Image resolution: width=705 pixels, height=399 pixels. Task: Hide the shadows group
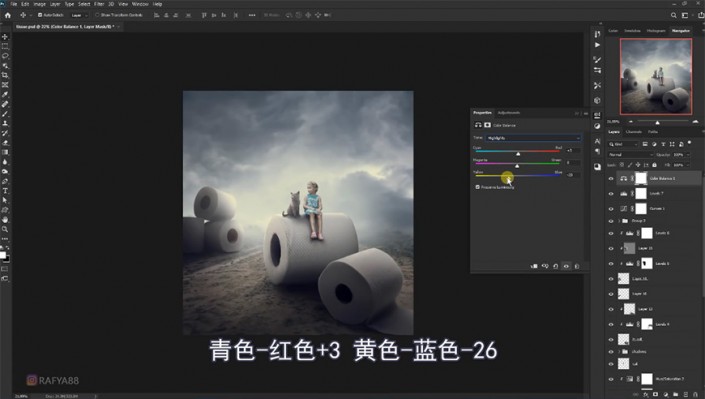(x=611, y=352)
